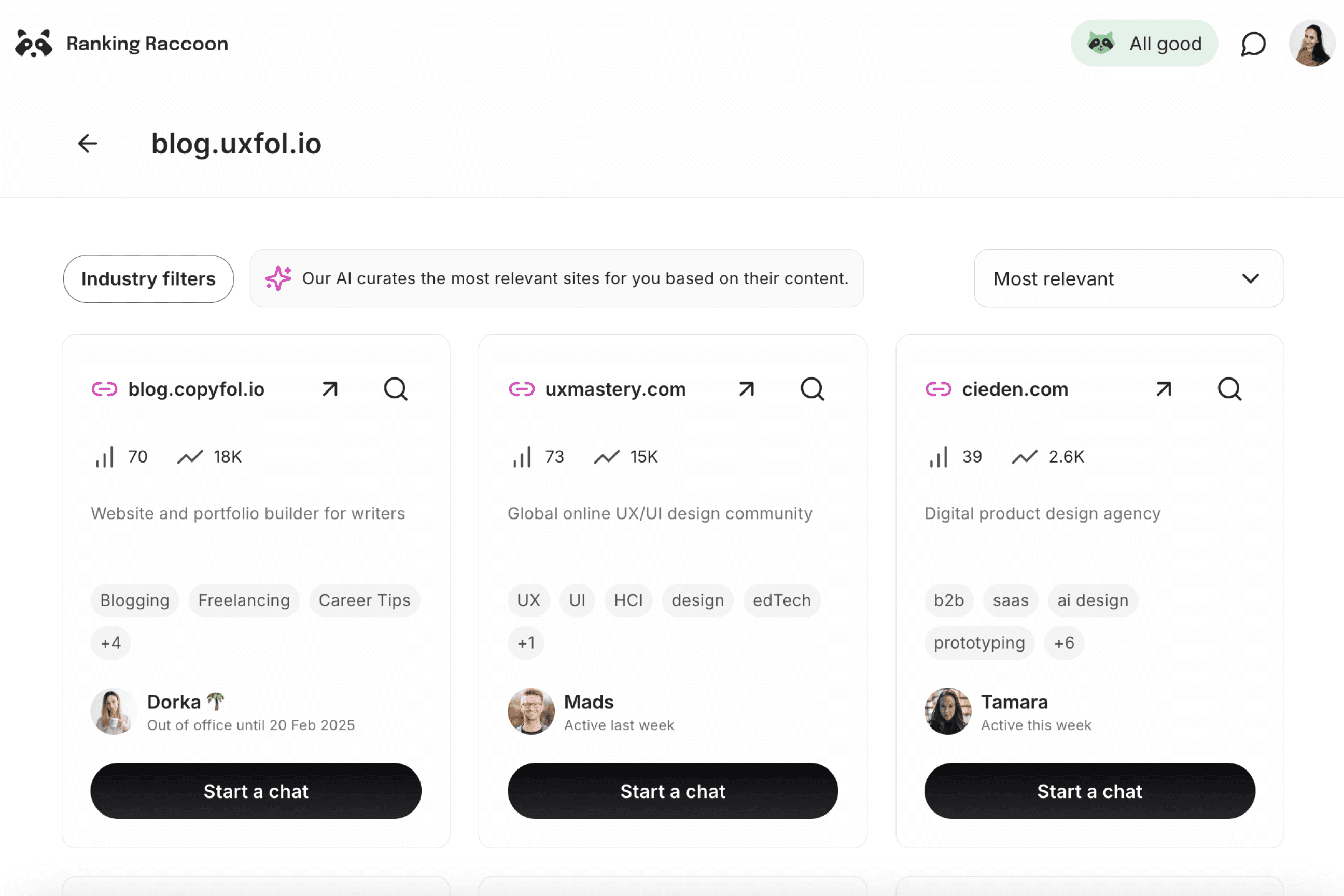Show the +6 hidden tags on cieden.com
This screenshot has width=1344, height=896.
pos(1064,643)
